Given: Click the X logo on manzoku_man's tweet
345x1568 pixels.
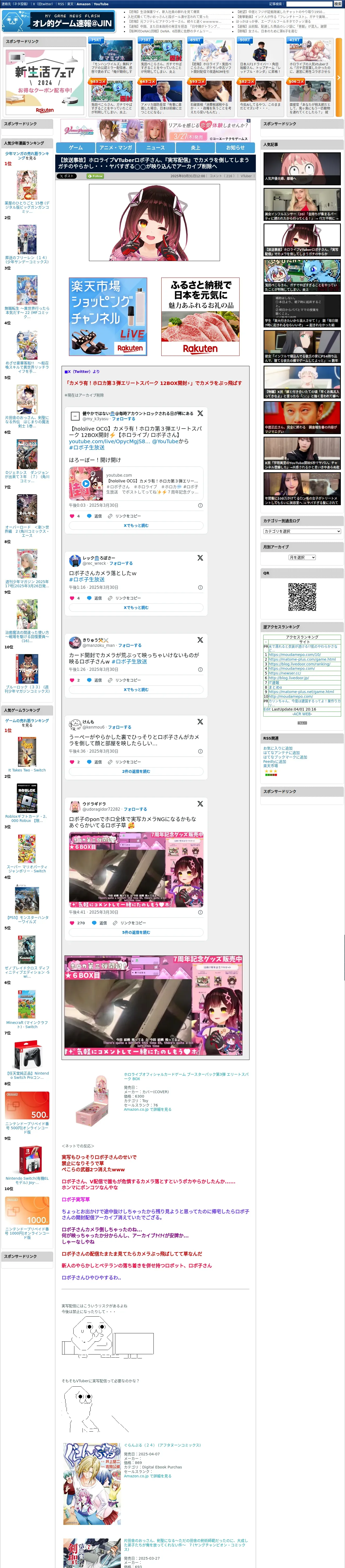Looking at the screenshot, I should pyautogui.click(x=200, y=640).
